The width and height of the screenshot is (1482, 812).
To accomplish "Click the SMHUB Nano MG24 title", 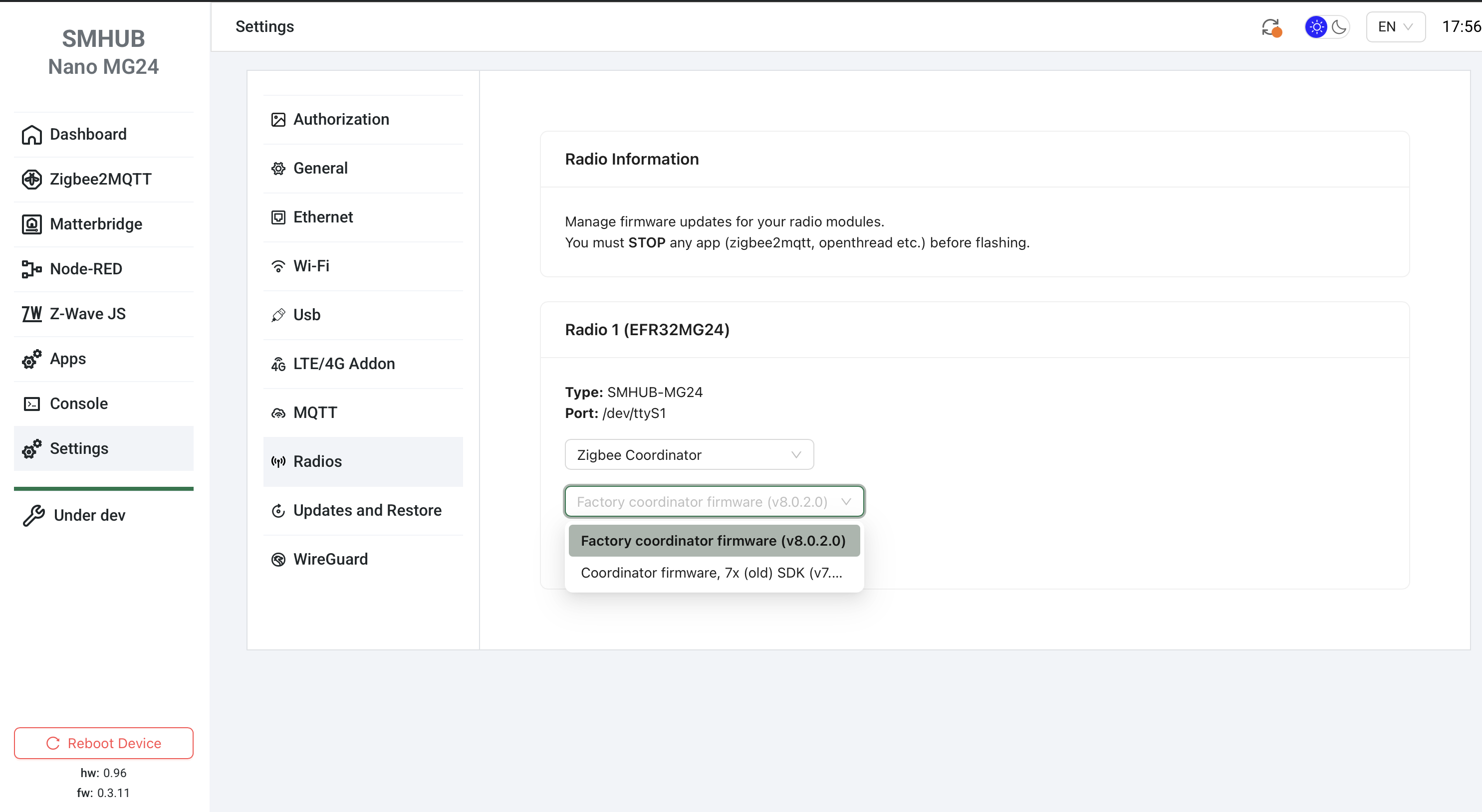I will tap(104, 52).
